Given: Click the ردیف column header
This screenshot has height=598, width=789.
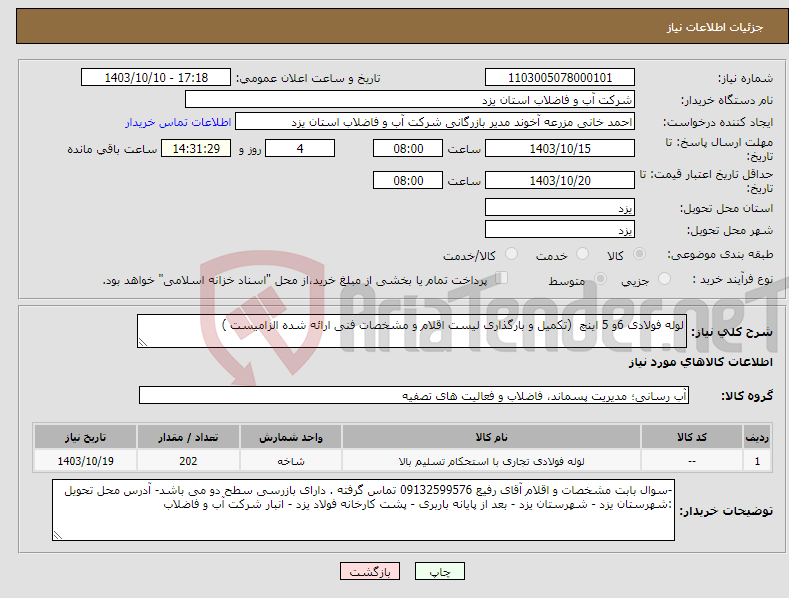Looking at the screenshot, I should (757, 437).
